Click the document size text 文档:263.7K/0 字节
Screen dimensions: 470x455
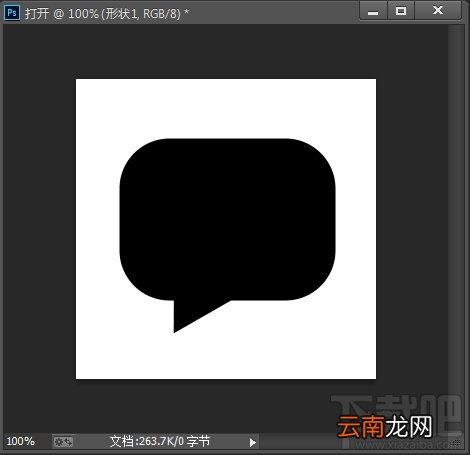(x=160, y=441)
